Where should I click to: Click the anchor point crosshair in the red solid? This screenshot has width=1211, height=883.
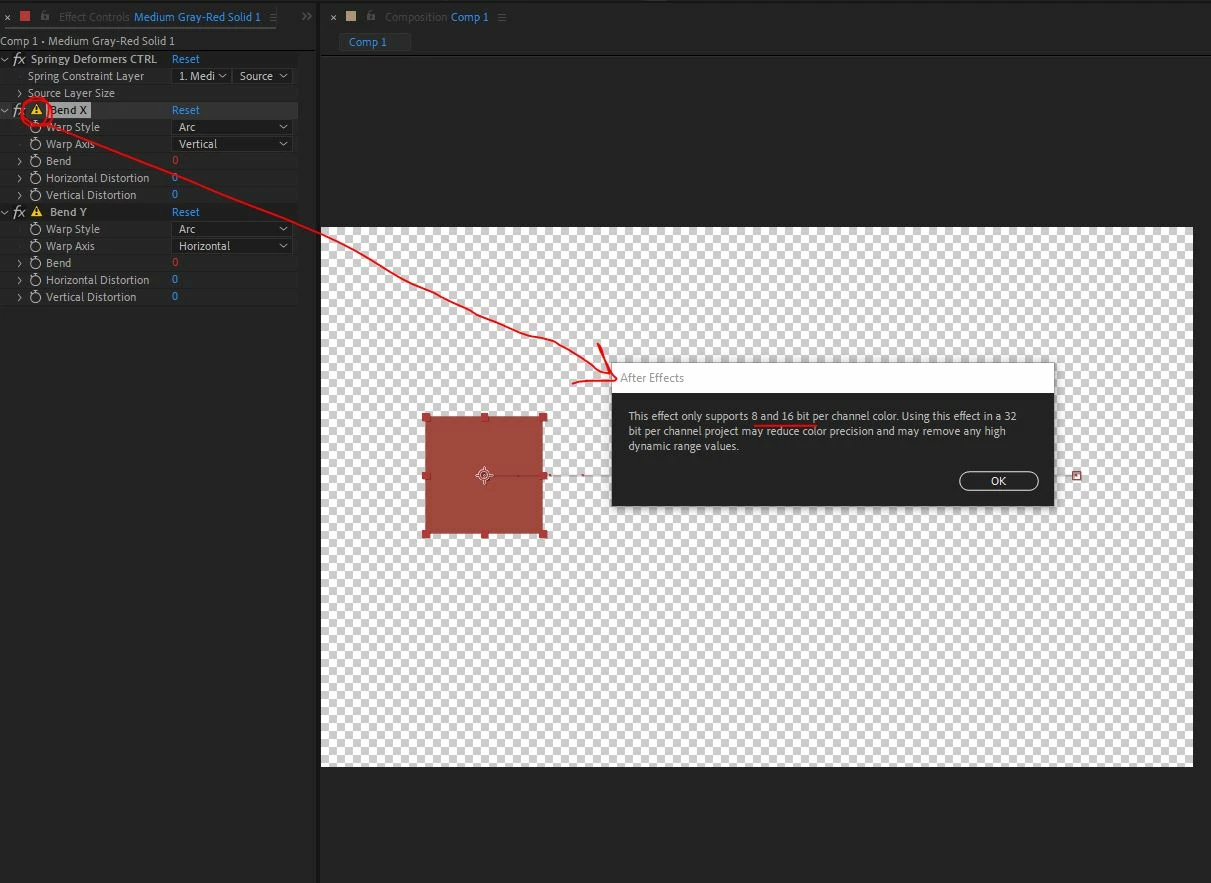pos(484,475)
